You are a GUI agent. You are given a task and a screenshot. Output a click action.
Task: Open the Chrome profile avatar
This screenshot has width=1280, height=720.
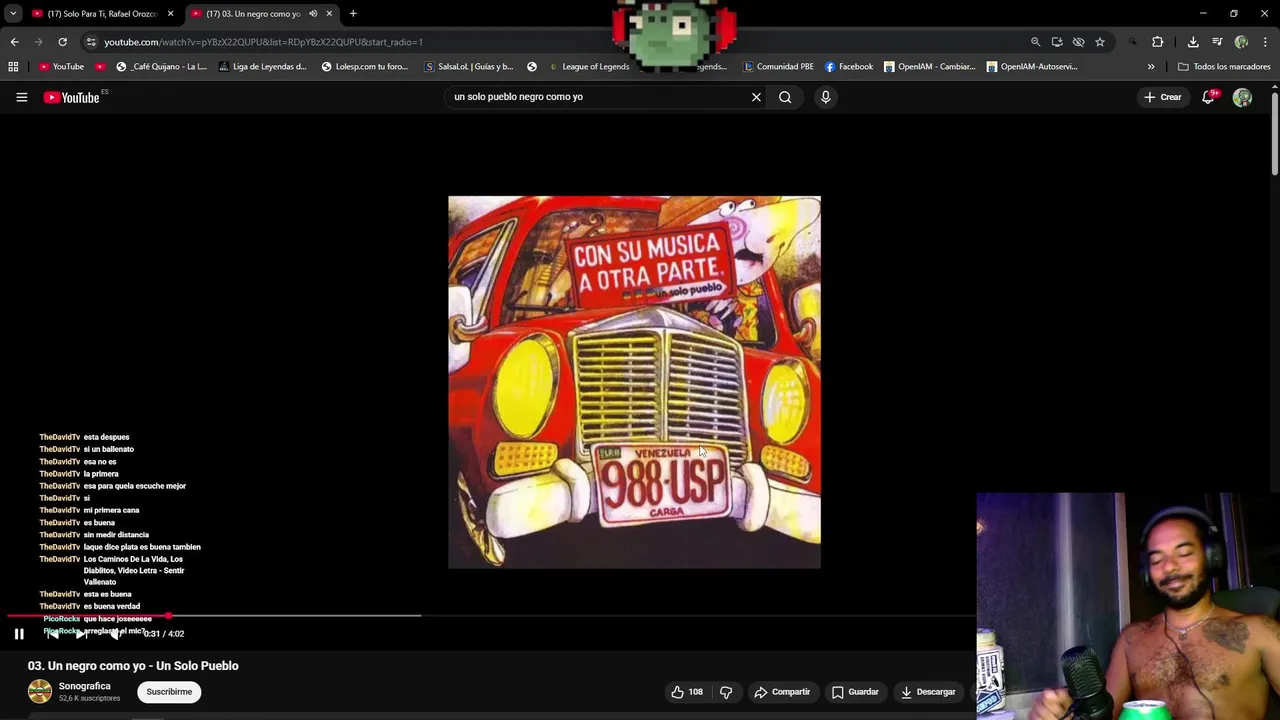1241,42
